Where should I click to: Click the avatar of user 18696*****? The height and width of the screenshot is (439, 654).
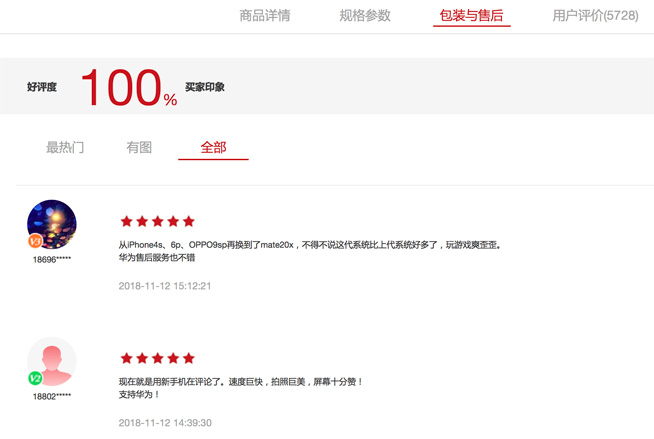pos(52,223)
